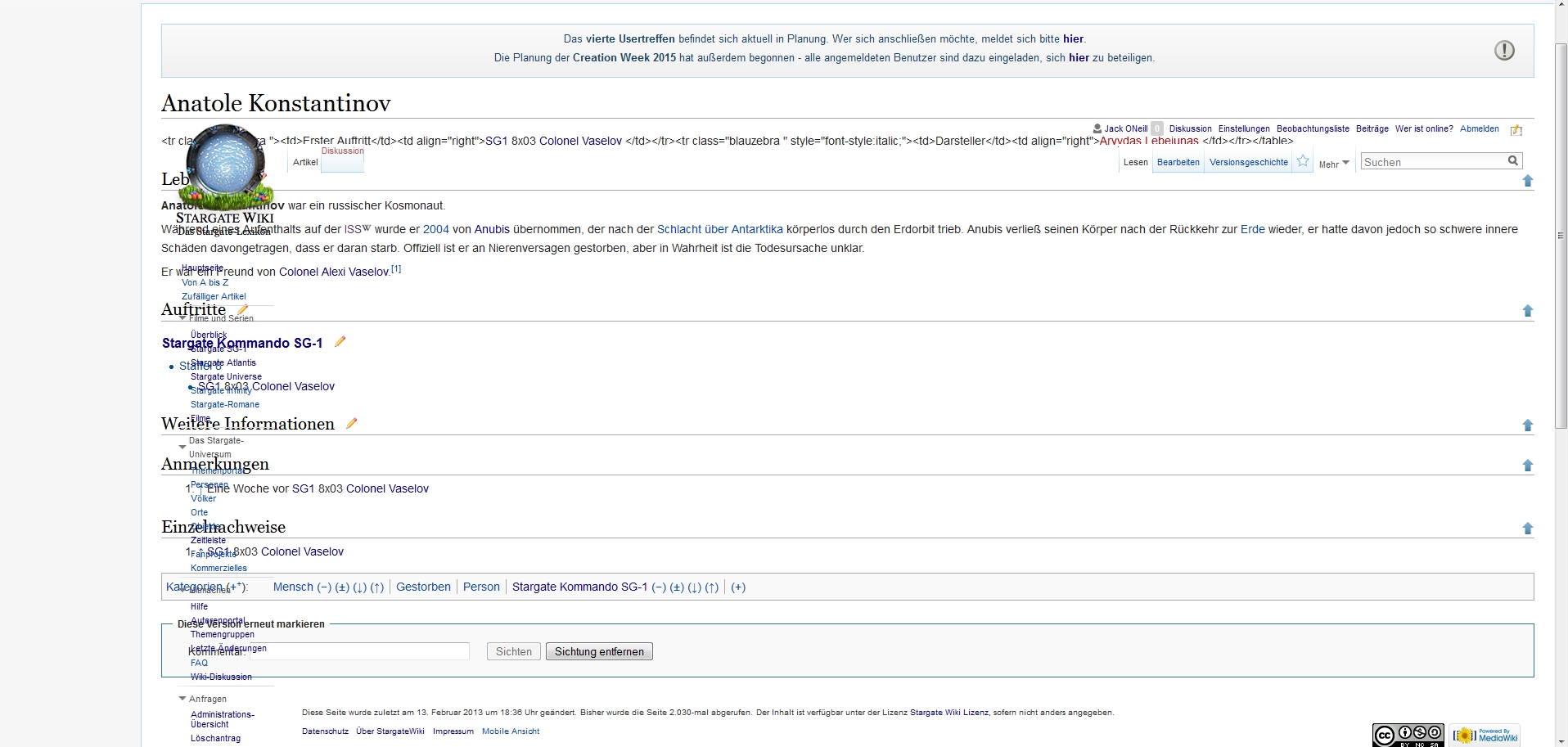Click the Powered by MediaWiki badge

[1485, 735]
